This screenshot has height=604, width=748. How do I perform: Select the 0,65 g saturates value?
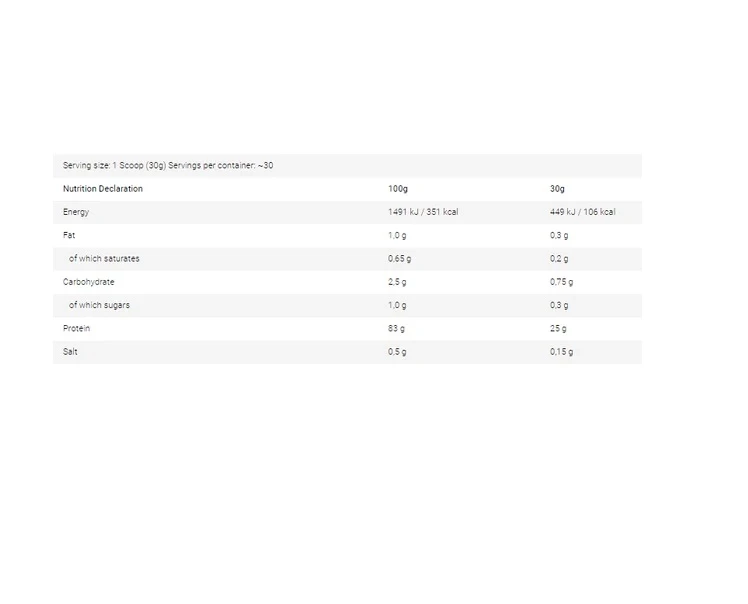[400, 259]
